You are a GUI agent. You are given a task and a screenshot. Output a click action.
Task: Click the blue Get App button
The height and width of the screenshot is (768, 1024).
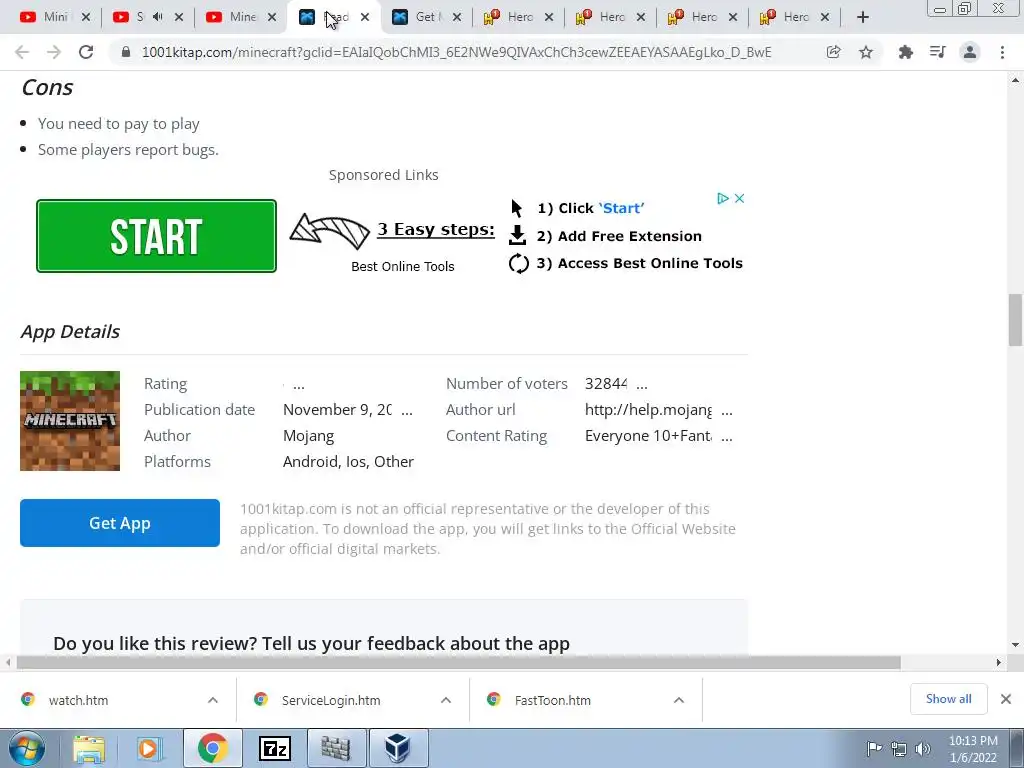[x=120, y=523]
